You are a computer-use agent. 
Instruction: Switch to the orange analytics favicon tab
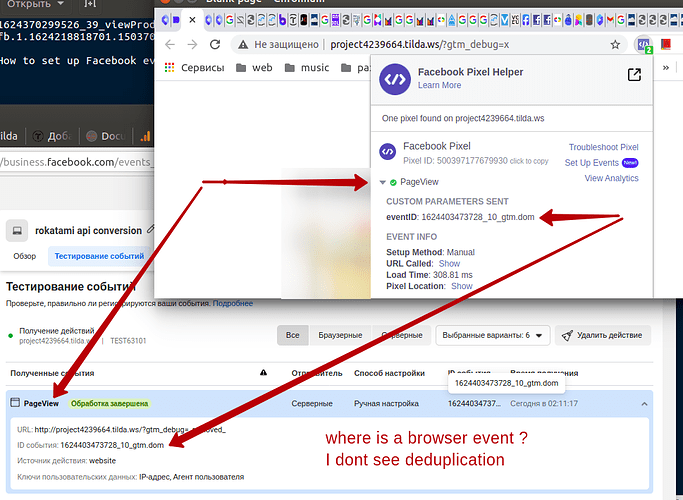(x=145, y=136)
